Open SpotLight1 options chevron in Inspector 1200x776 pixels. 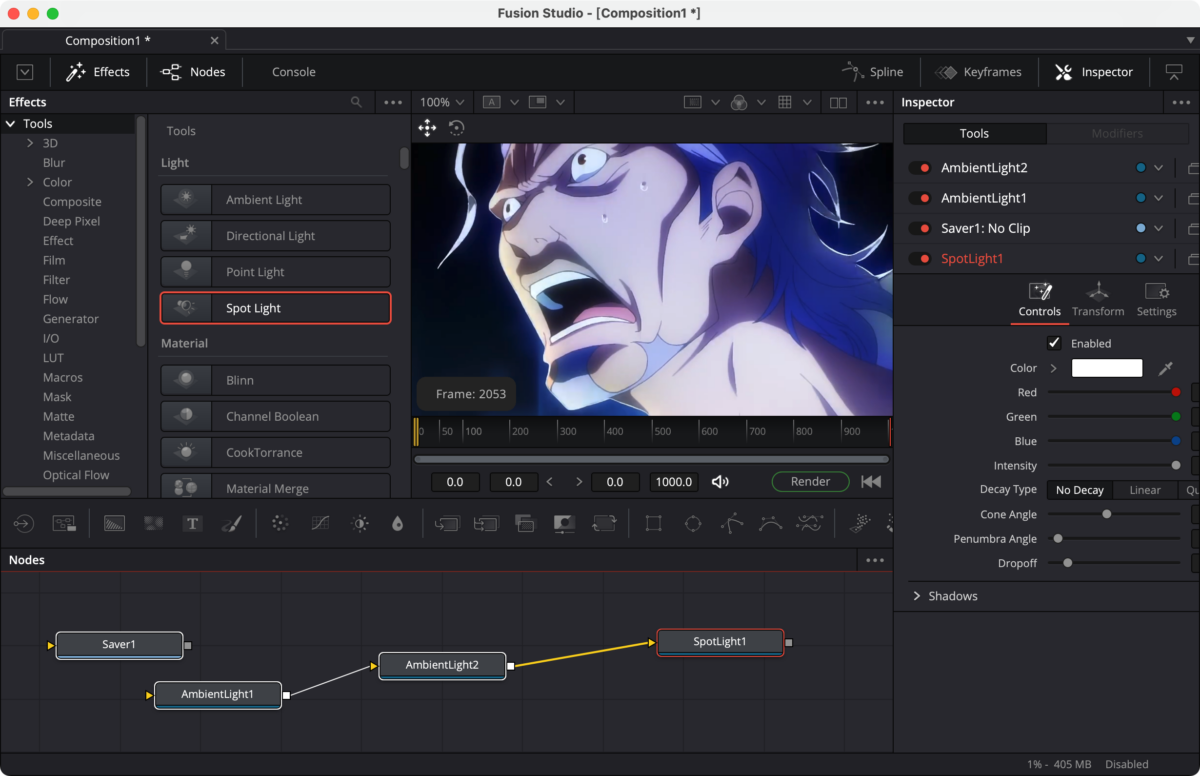click(x=1159, y=258)
